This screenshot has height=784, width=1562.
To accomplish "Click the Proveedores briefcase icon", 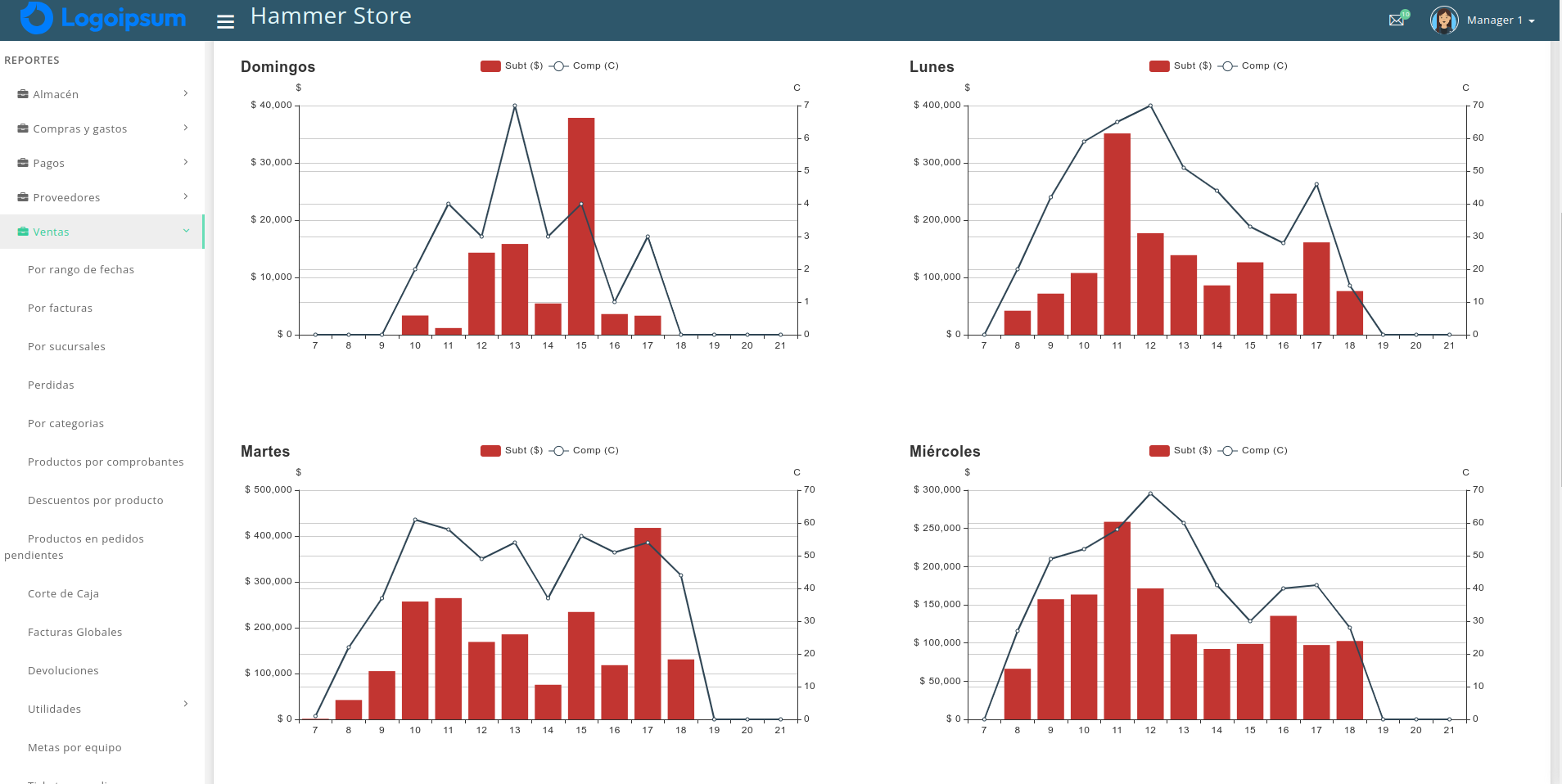I will (x=23, y=197).
